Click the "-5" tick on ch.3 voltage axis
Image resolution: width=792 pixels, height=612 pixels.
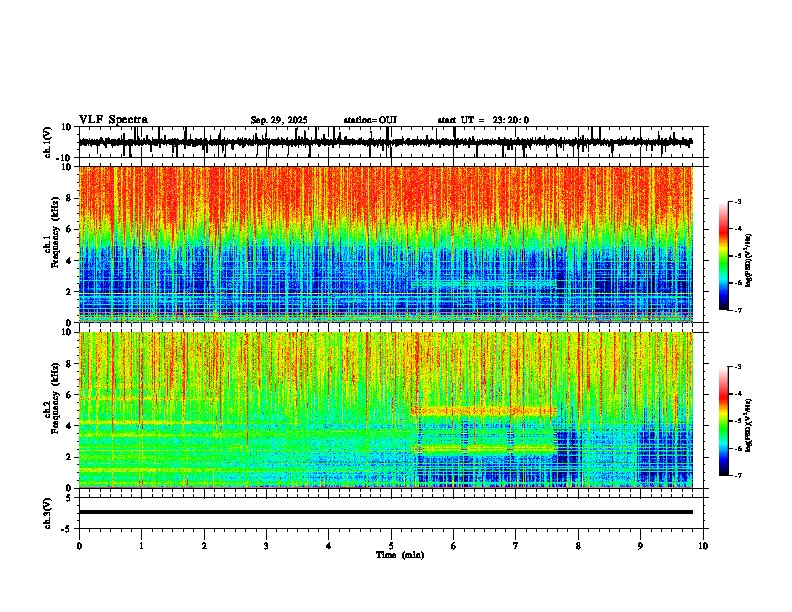(68, 529)
